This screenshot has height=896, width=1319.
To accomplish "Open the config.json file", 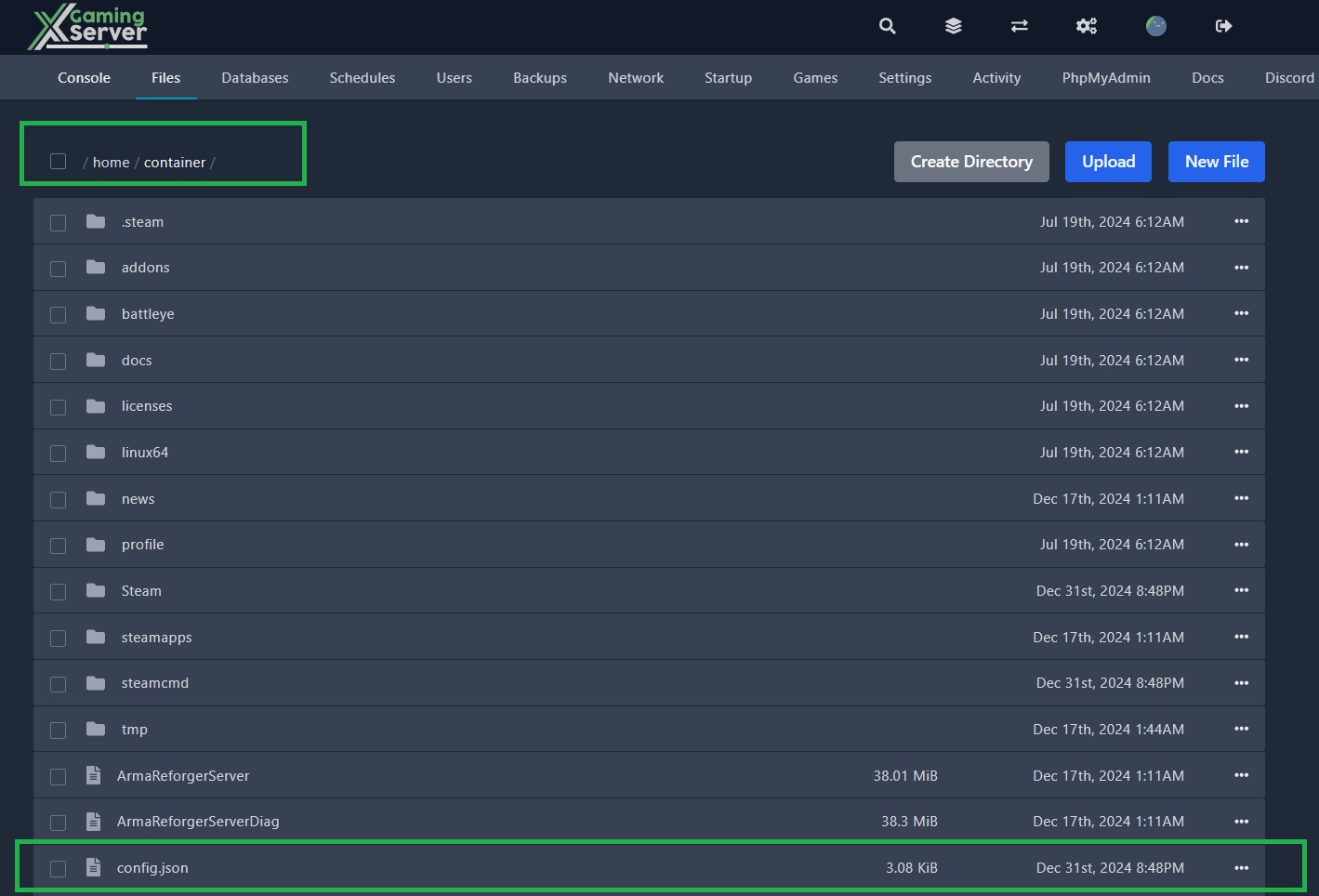I will tap(152, 867).
